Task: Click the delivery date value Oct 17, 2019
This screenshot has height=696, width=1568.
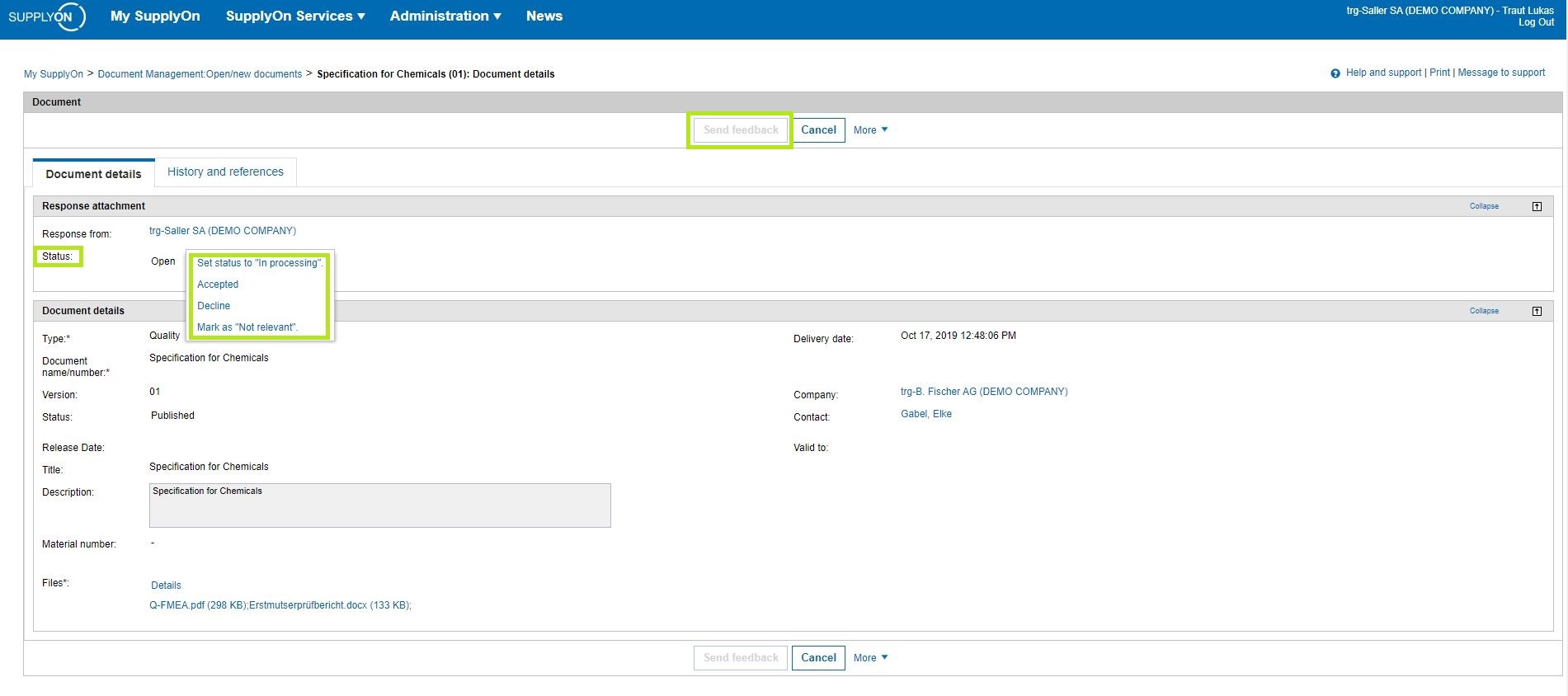Action: [958, 336]
